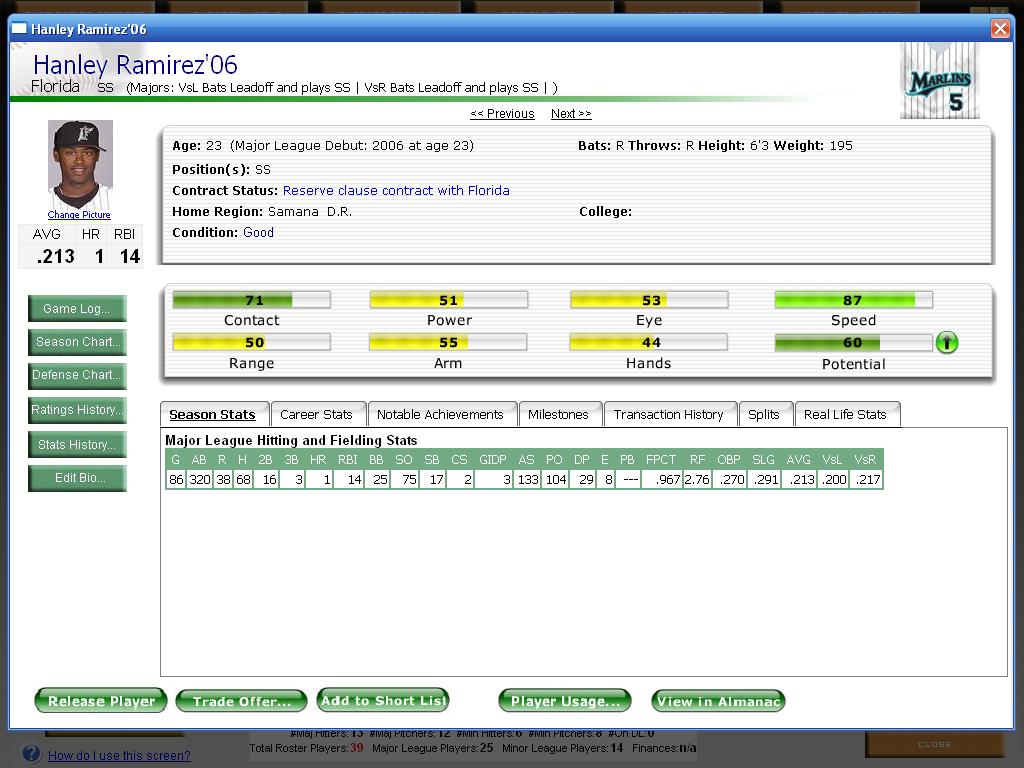Open Reserve clause contract with Florida link
1024x768 pixels.
click(x=396, y=191)
